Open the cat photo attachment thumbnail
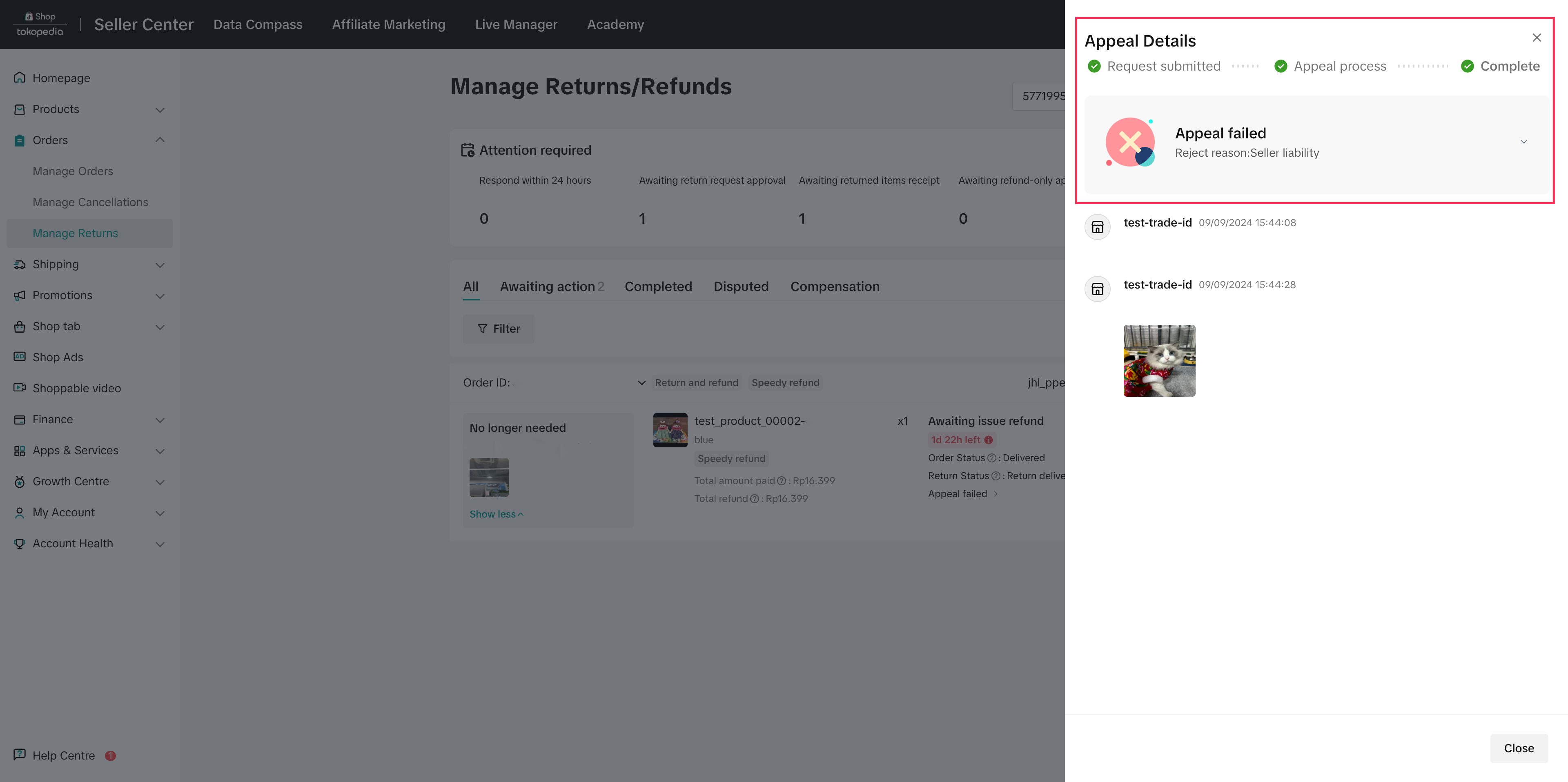The height and width of the screenshot is (782, 1568). 1159,360
